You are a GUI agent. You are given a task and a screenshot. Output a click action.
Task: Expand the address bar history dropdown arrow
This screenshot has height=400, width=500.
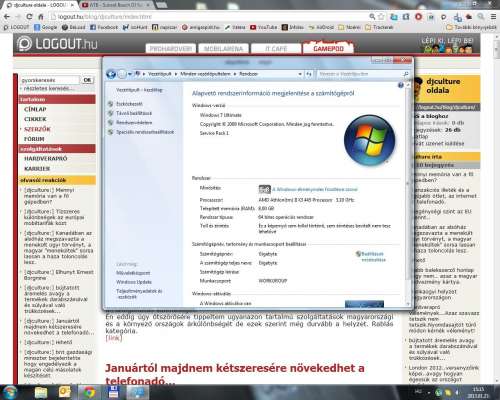click(x=300, y=74)
